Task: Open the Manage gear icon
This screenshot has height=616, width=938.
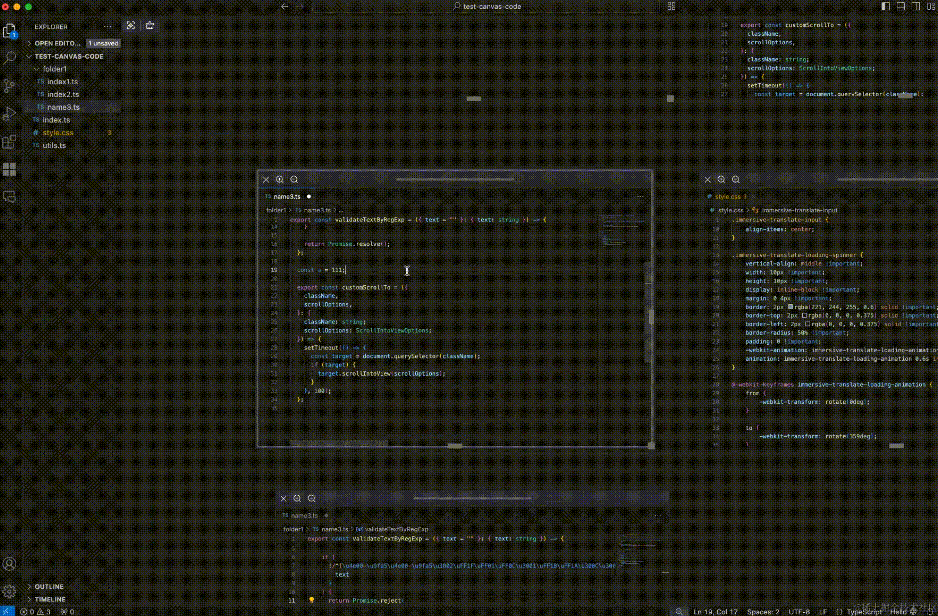Action: pos(10,591)
